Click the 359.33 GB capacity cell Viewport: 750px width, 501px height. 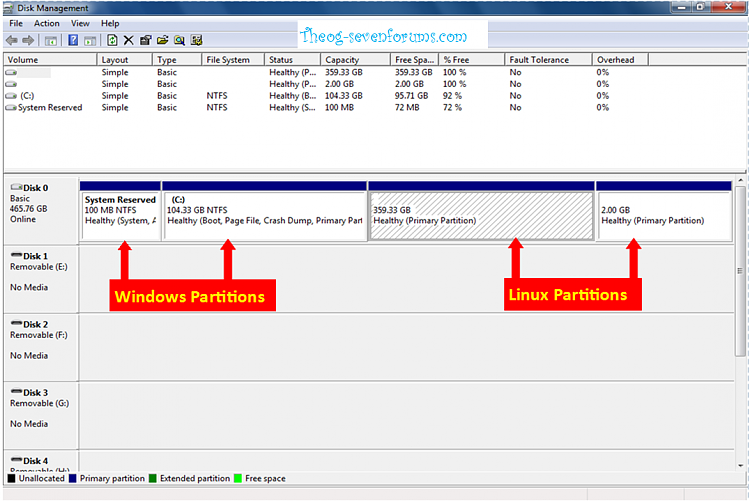click(344, 72)
